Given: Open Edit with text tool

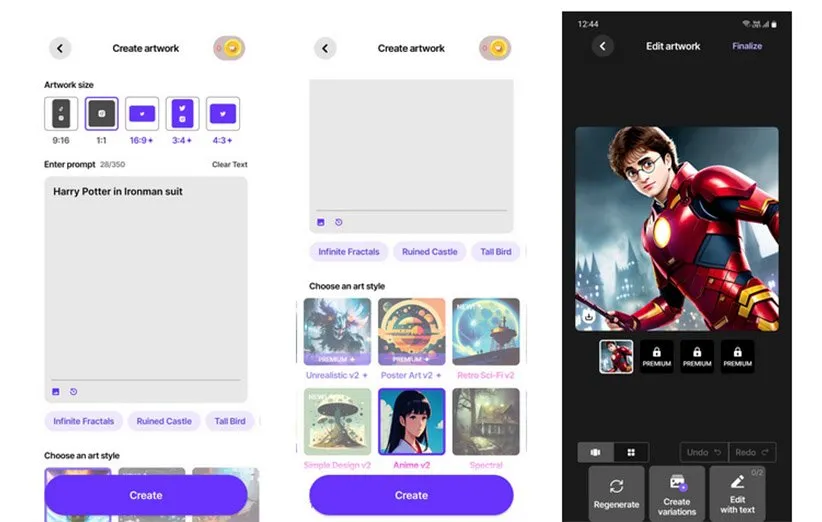Looking at the screenshot, I should pyautogui.click(x=737, y=492).
